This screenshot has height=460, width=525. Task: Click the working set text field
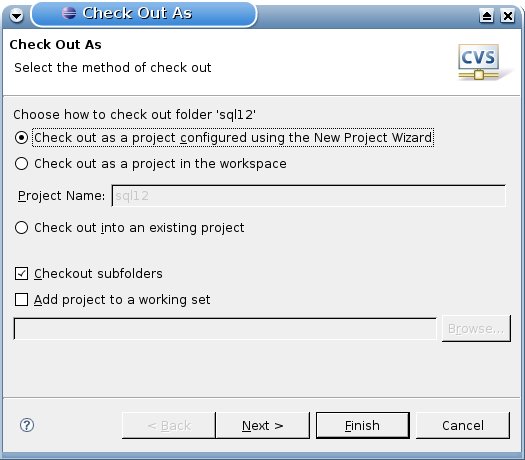[225, 329]
